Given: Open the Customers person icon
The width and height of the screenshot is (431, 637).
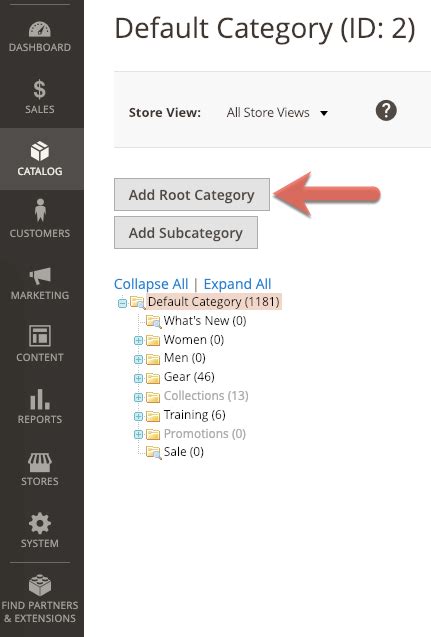Looking at the screenshot, I should pyautogui.click(x=40, y=210).
